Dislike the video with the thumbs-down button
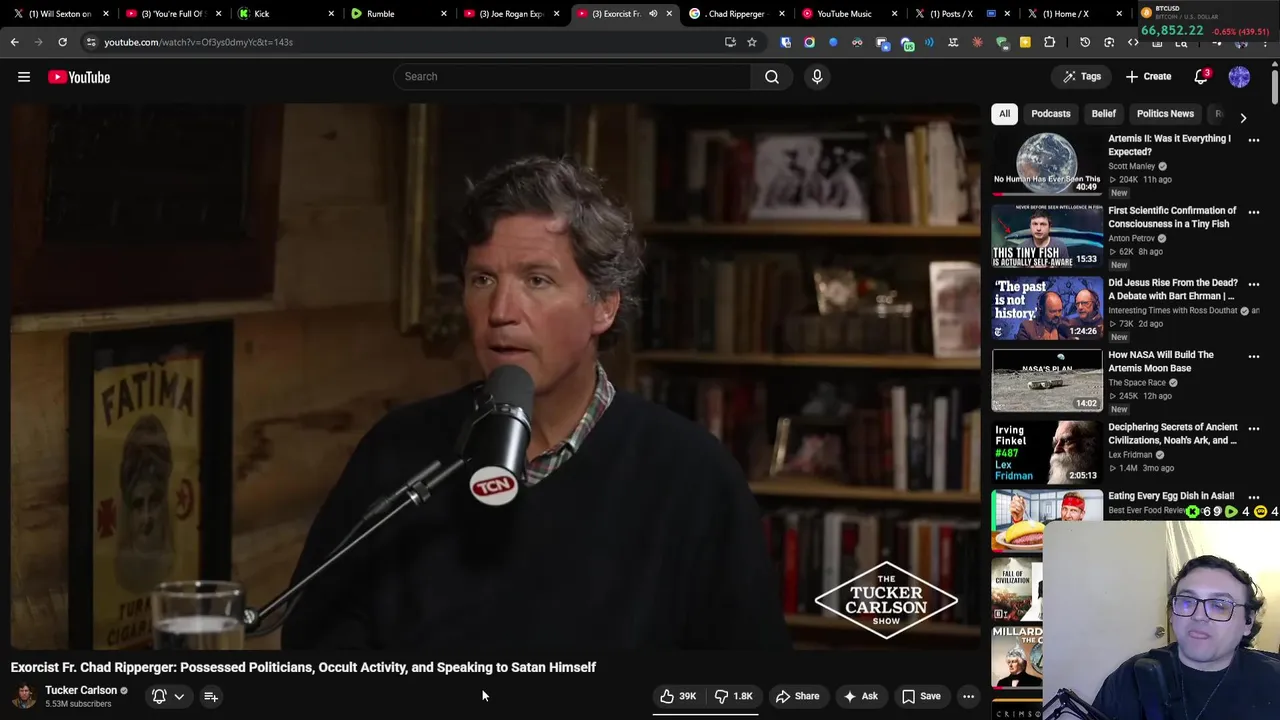1280x720 pixels. tap(733, 696)
